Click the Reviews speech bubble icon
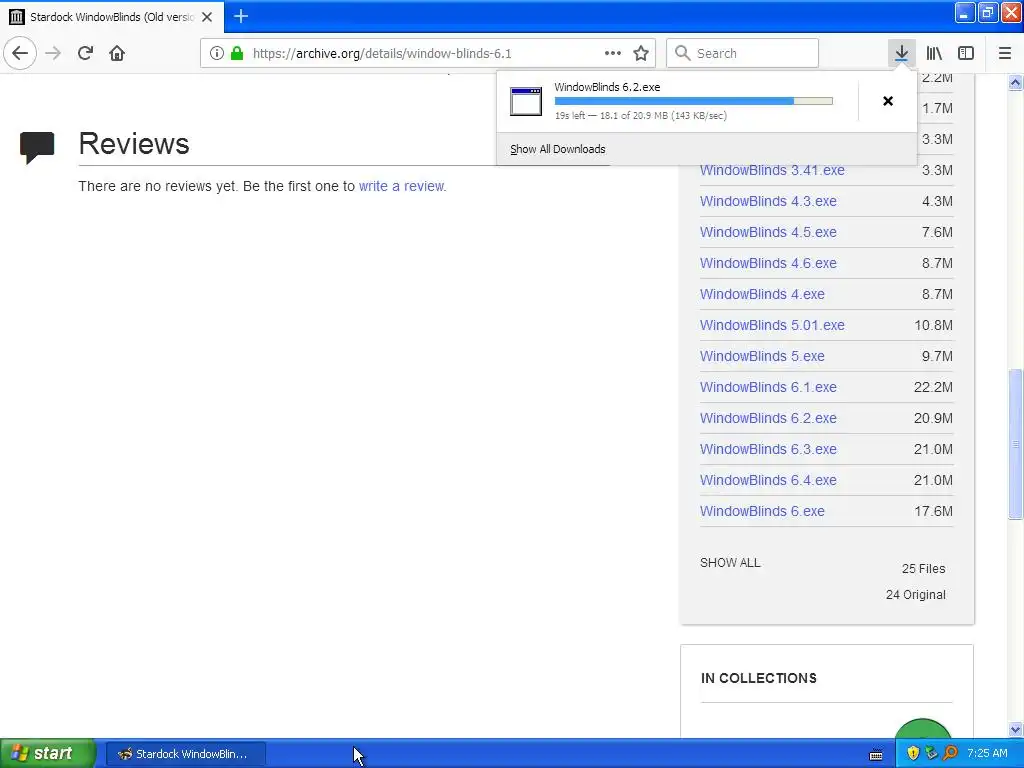Image resolution: width=1024 pixels, height=768 pixels. pyautogui.click(x=37, y=148)
